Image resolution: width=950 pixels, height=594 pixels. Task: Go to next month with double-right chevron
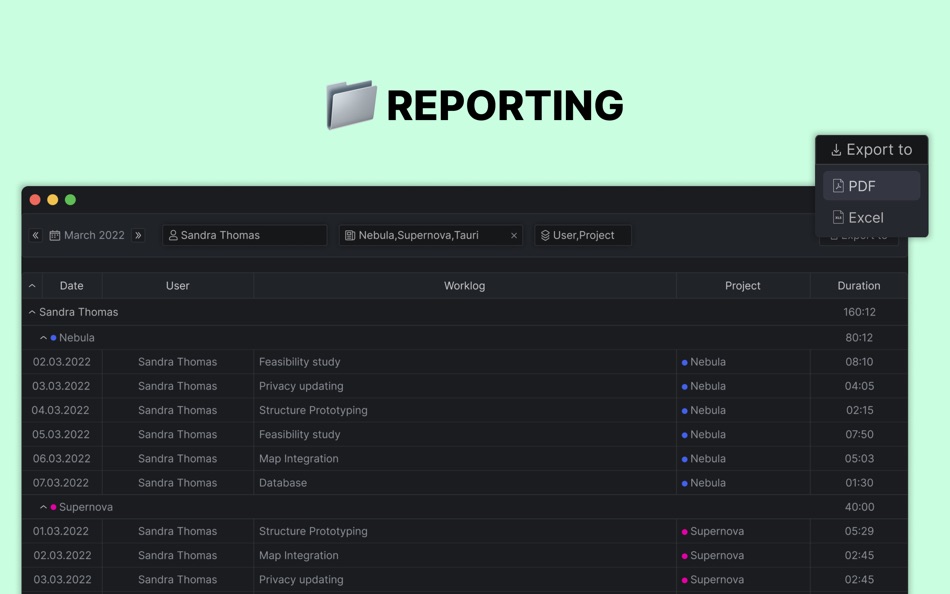point(138,235)
